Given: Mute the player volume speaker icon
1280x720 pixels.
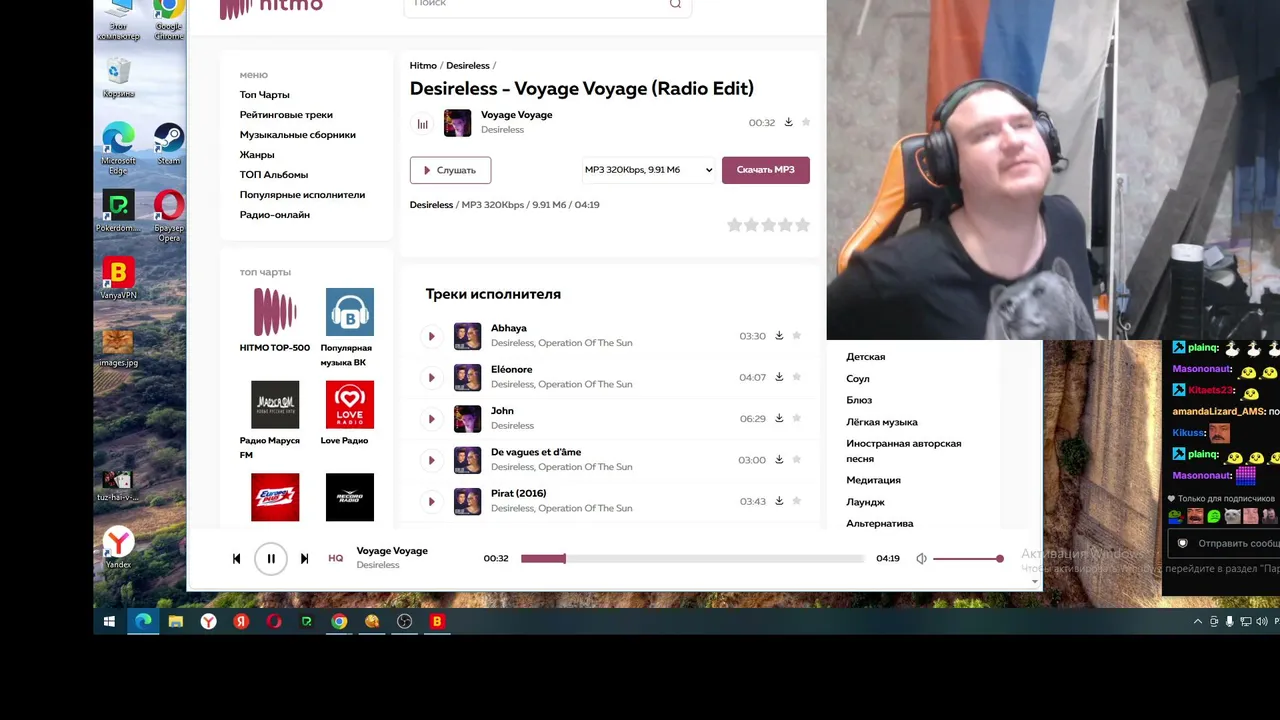Looking at the screenshot, I should point(921,559).
